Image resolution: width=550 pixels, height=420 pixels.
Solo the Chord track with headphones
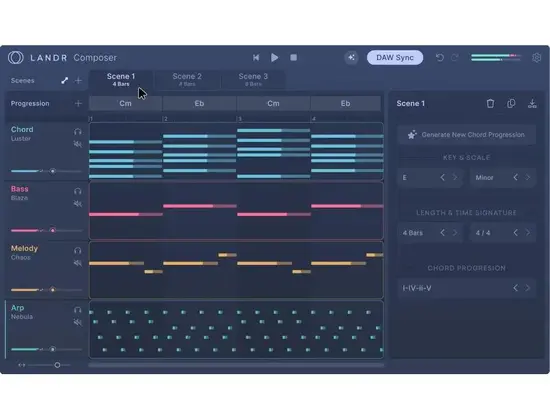click(x=78, y=132)
